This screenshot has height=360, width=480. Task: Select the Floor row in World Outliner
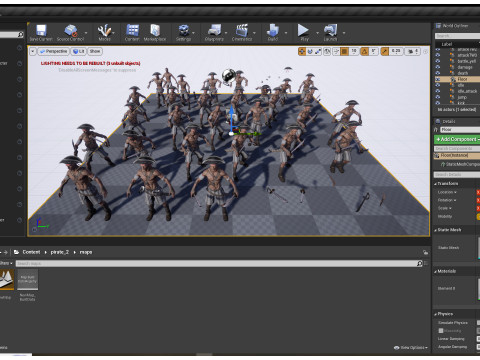pos(457,79)
